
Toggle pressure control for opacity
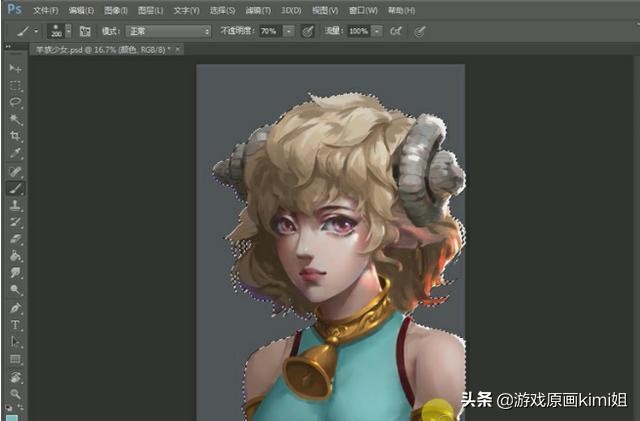[x=308, y=31]
